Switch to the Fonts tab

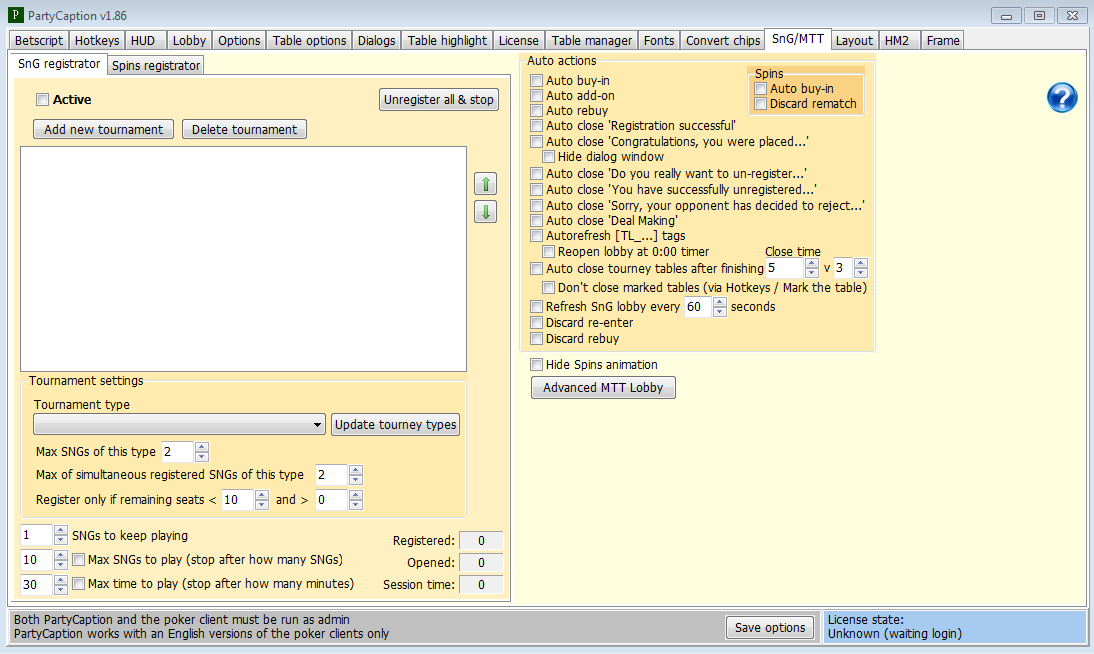659,40
